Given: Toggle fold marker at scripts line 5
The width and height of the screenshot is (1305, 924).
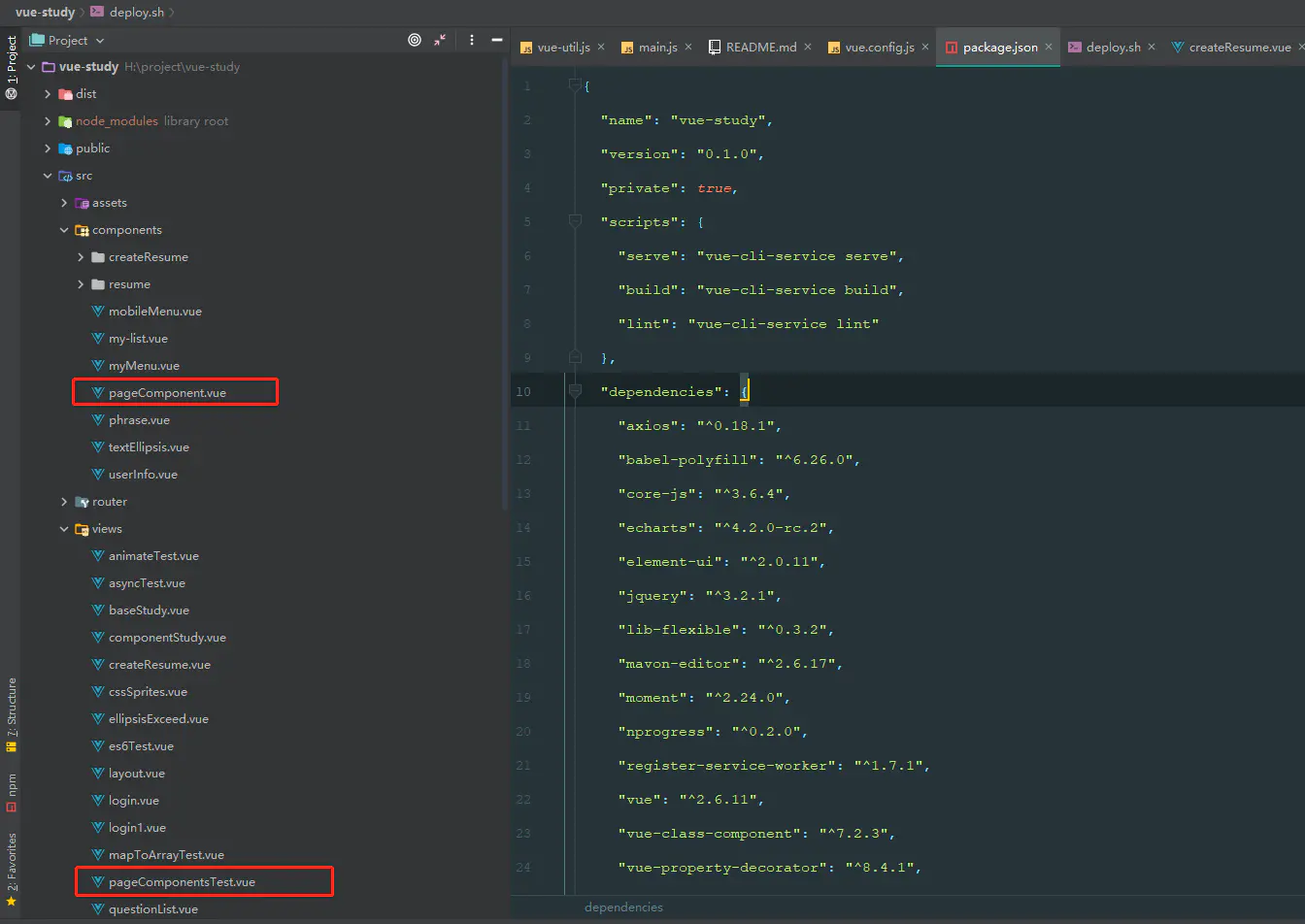Looking at the screenshot, I should click(575, 221).
